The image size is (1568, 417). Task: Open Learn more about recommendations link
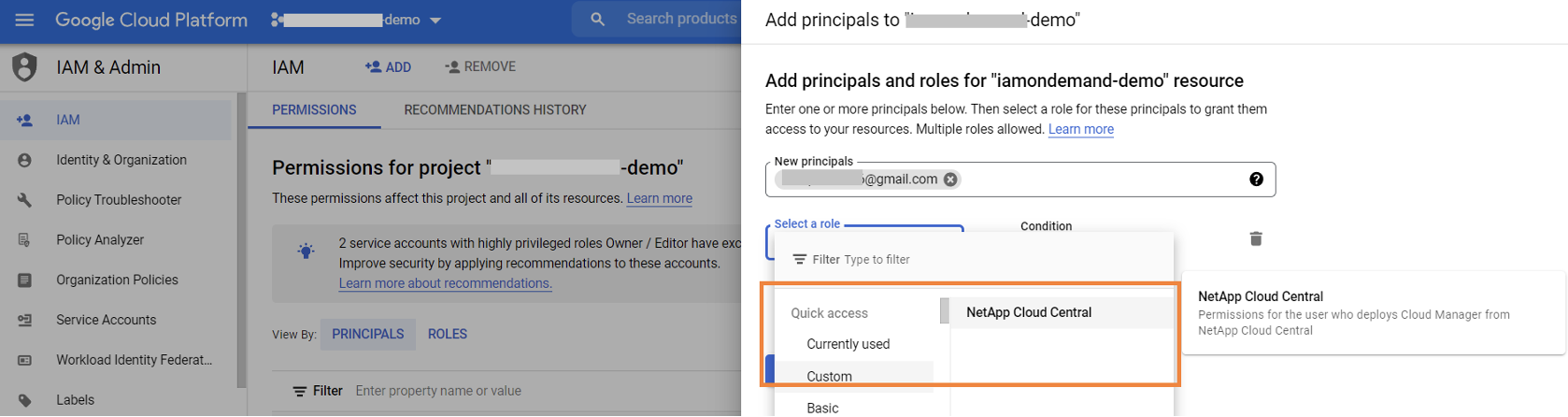click(x=445, y=283)
